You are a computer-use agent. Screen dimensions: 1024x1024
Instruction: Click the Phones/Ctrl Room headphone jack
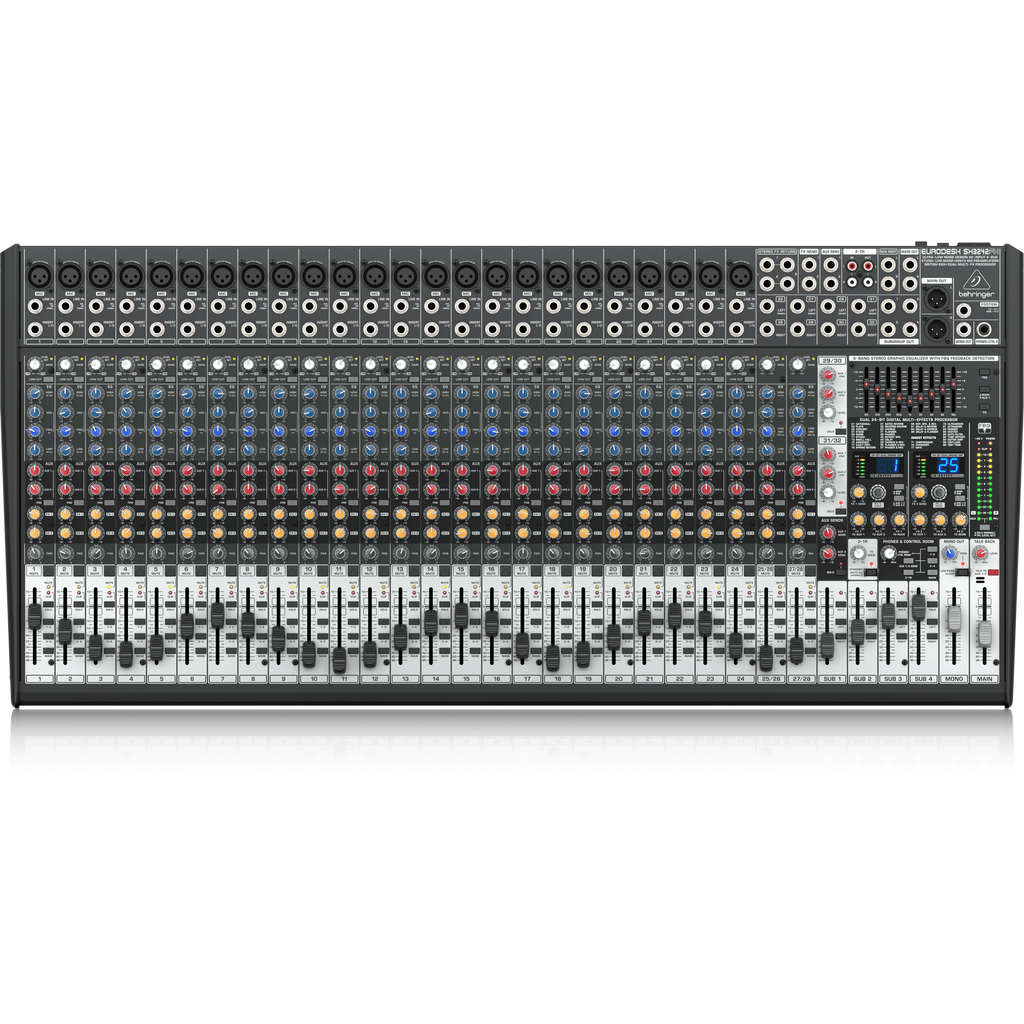click(984, 330)
